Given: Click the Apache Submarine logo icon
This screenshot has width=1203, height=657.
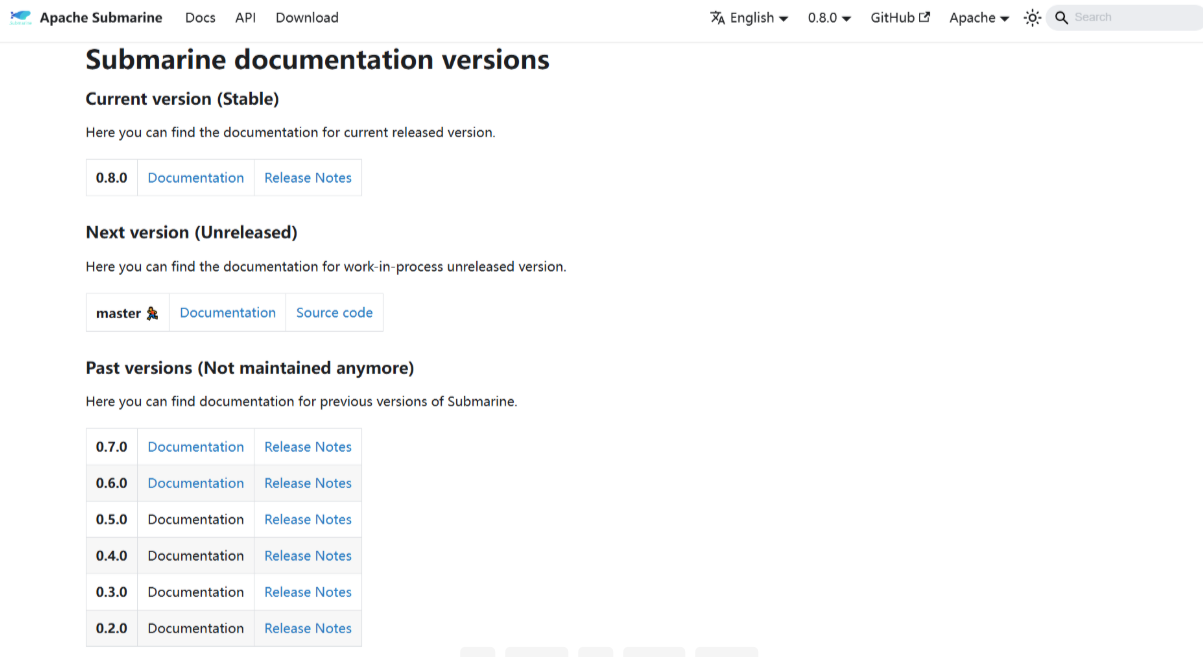Looking at the screenshot, I should tap(21, 18).
